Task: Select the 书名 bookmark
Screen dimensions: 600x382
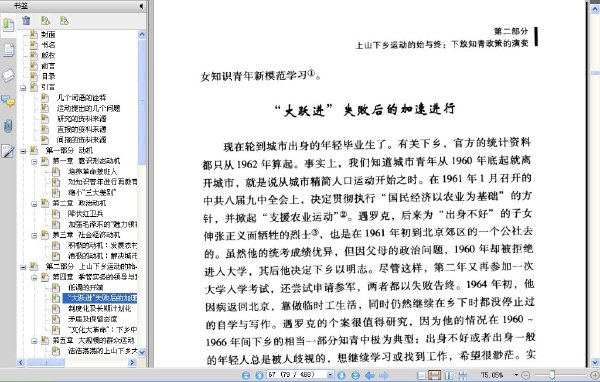Action: point(48,45)
